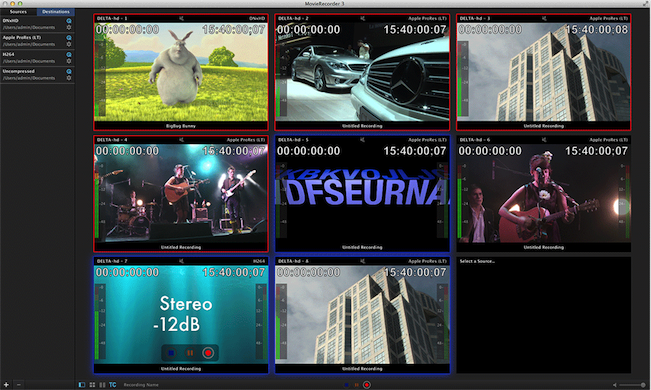Click H264 codec label on DELTA-hd 7

point(259,261)
